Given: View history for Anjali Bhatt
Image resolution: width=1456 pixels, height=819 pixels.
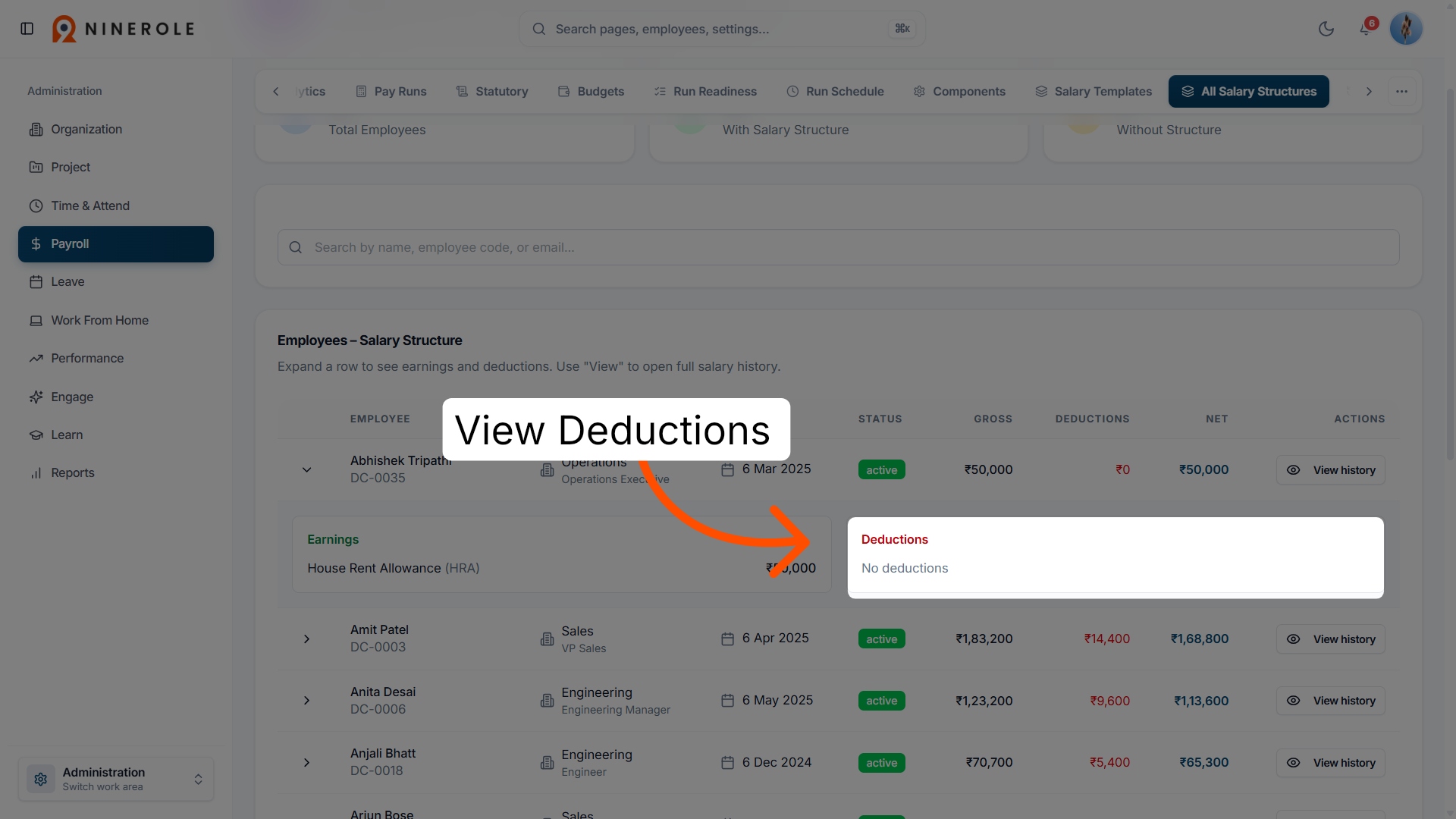Looking at the screenshot, I should pyautogui.click(x=1330, y=763).
